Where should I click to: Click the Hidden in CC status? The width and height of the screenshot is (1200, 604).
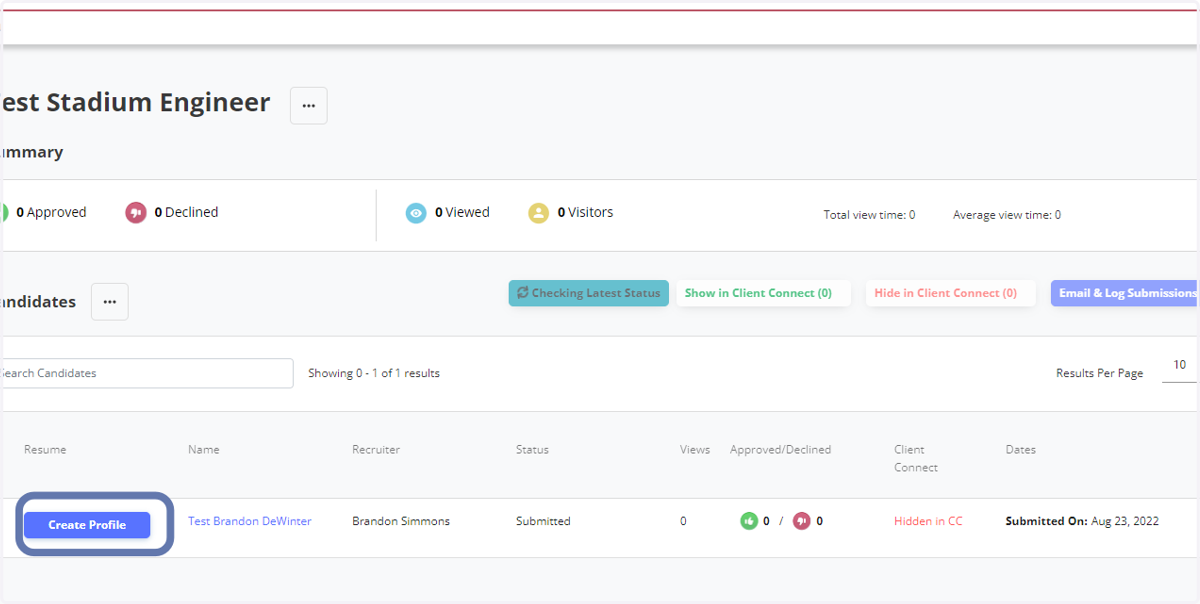click(928, 521)
